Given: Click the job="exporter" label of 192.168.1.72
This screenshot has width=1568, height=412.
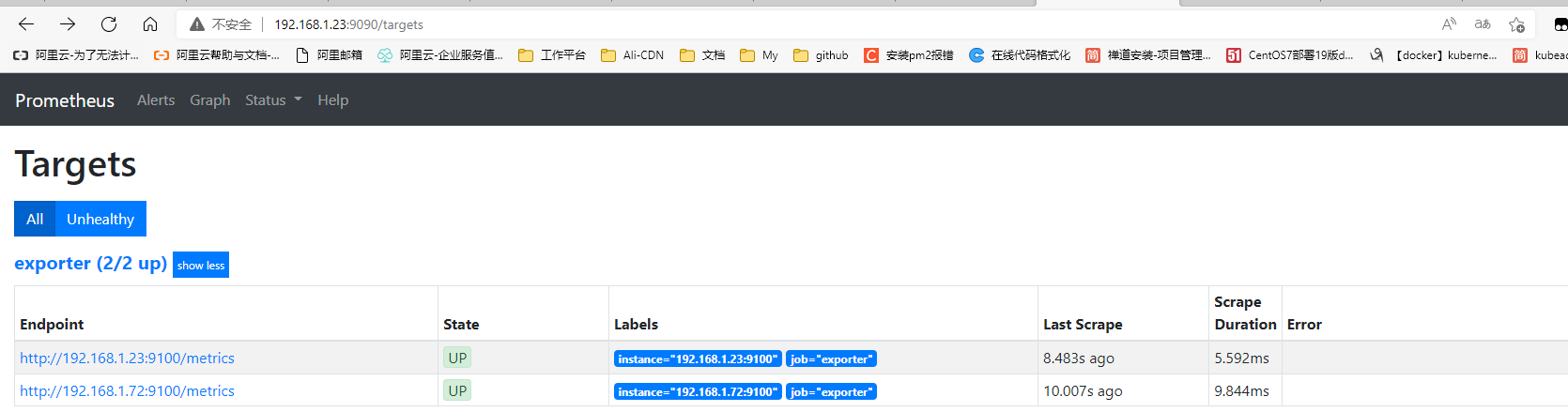Looking at the screenshot, I should (831, 391).
